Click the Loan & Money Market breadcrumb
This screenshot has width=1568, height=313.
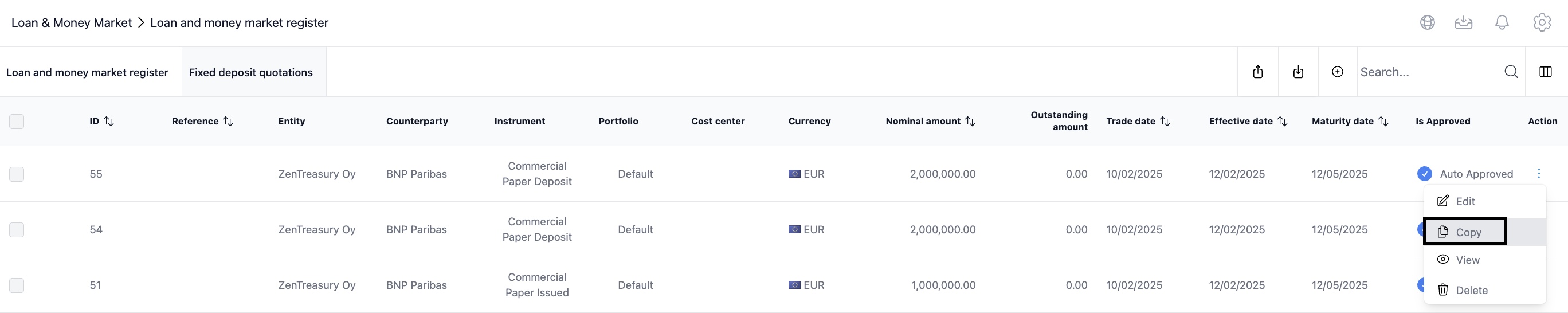71,22
